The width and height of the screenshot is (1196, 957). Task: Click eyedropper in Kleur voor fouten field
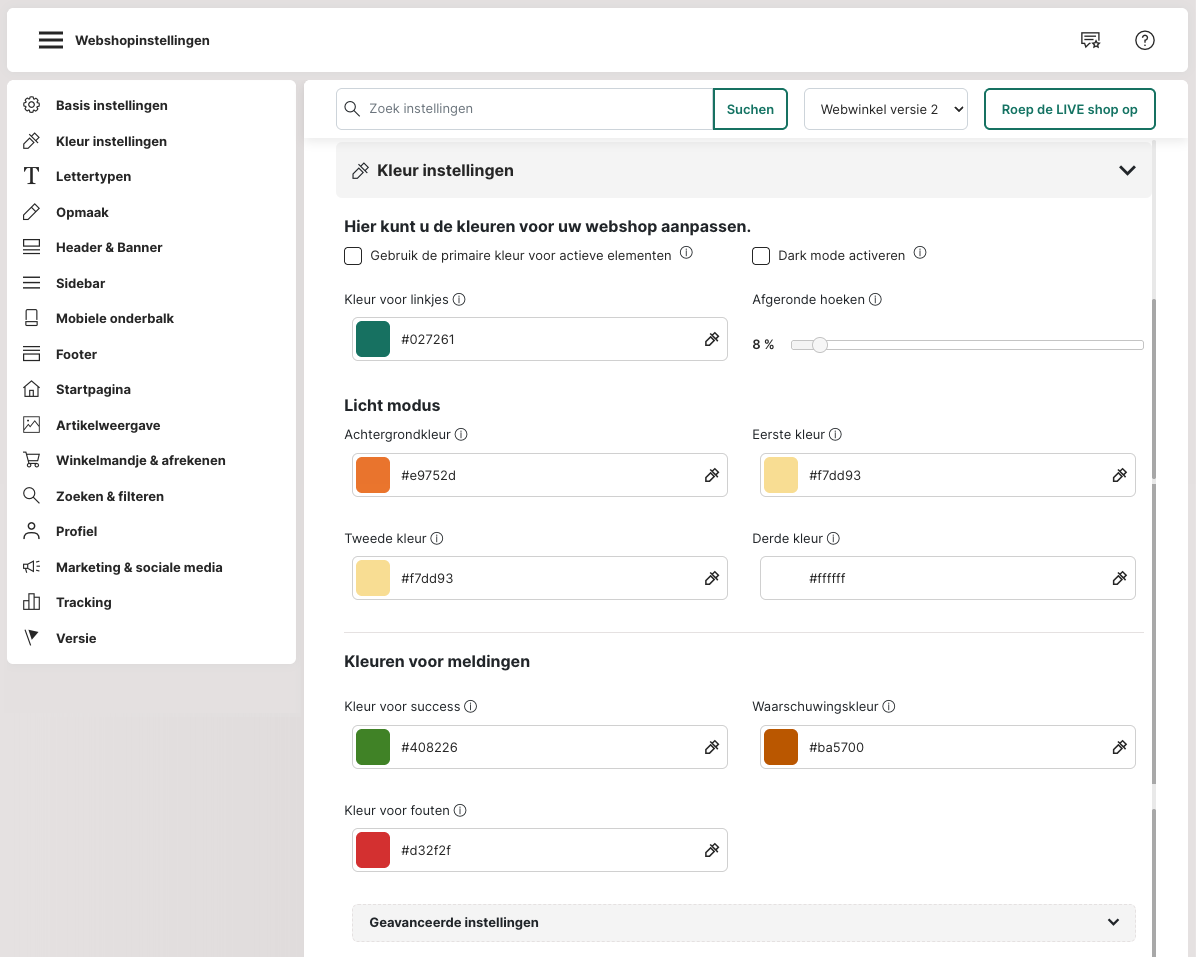click(712, 850)
